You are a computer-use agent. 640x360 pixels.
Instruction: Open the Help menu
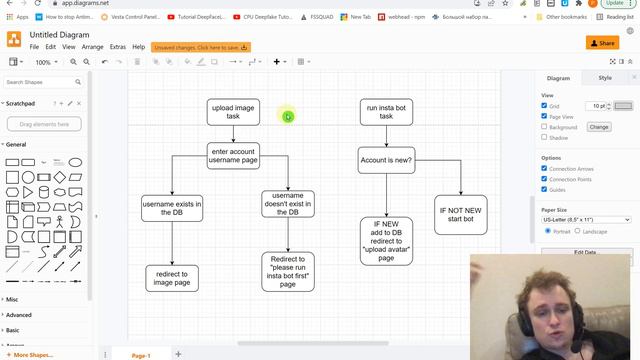(x=139, y=47)
